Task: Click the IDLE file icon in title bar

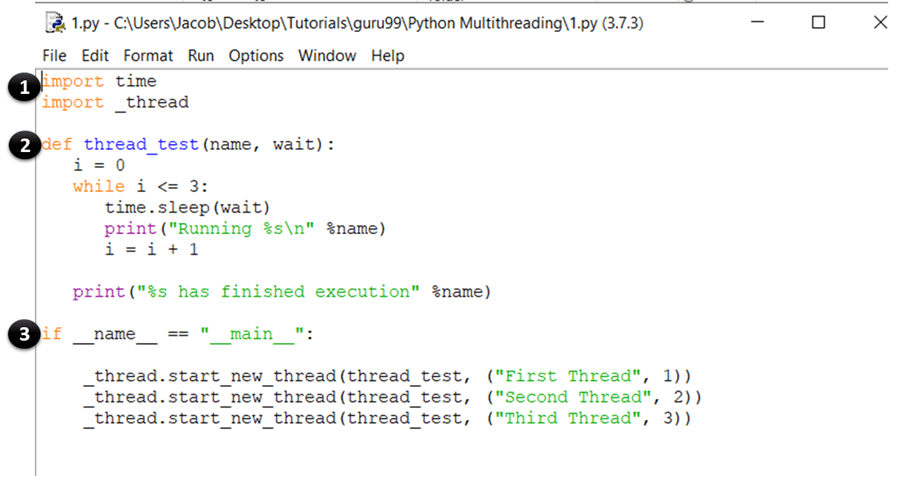Action: (56, 23)
